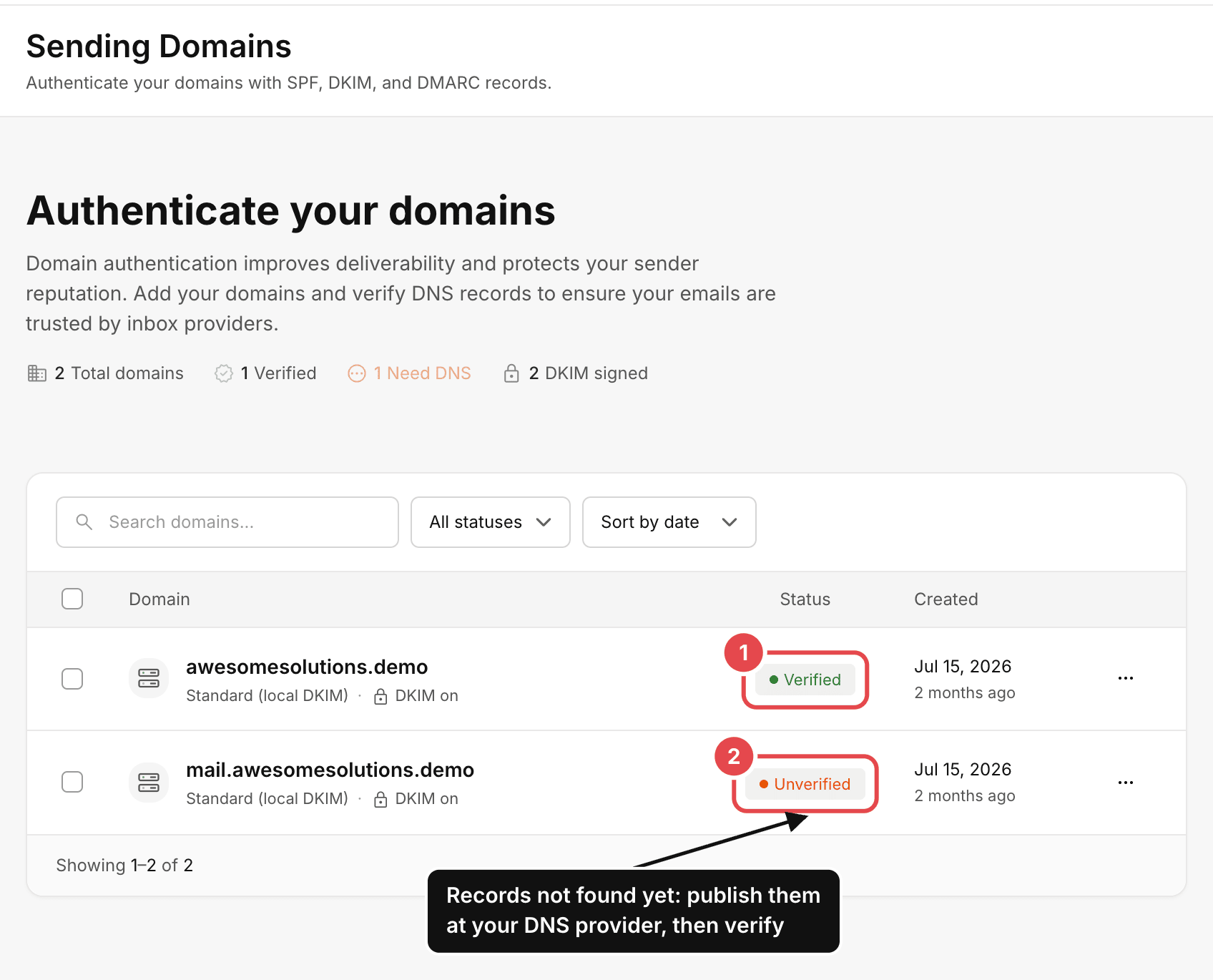Open the three-dot menu for mail.awesomesolutions.demo

point(1126,783)
